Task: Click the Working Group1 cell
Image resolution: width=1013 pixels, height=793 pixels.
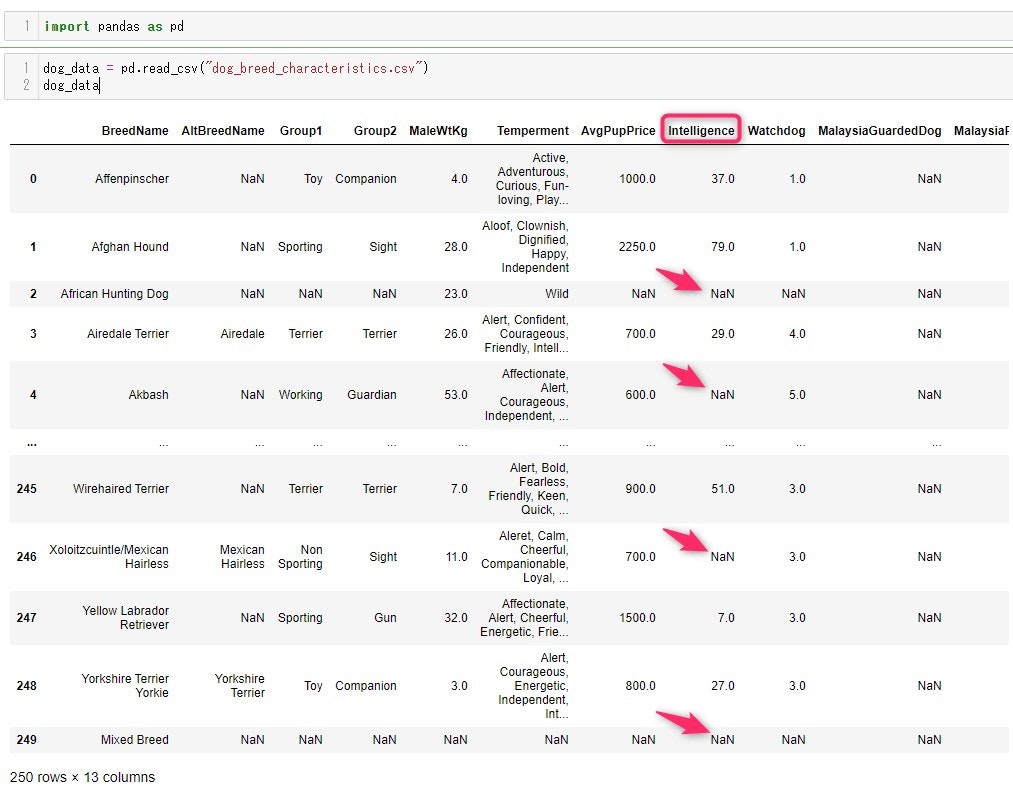Action: pos(300,395)
